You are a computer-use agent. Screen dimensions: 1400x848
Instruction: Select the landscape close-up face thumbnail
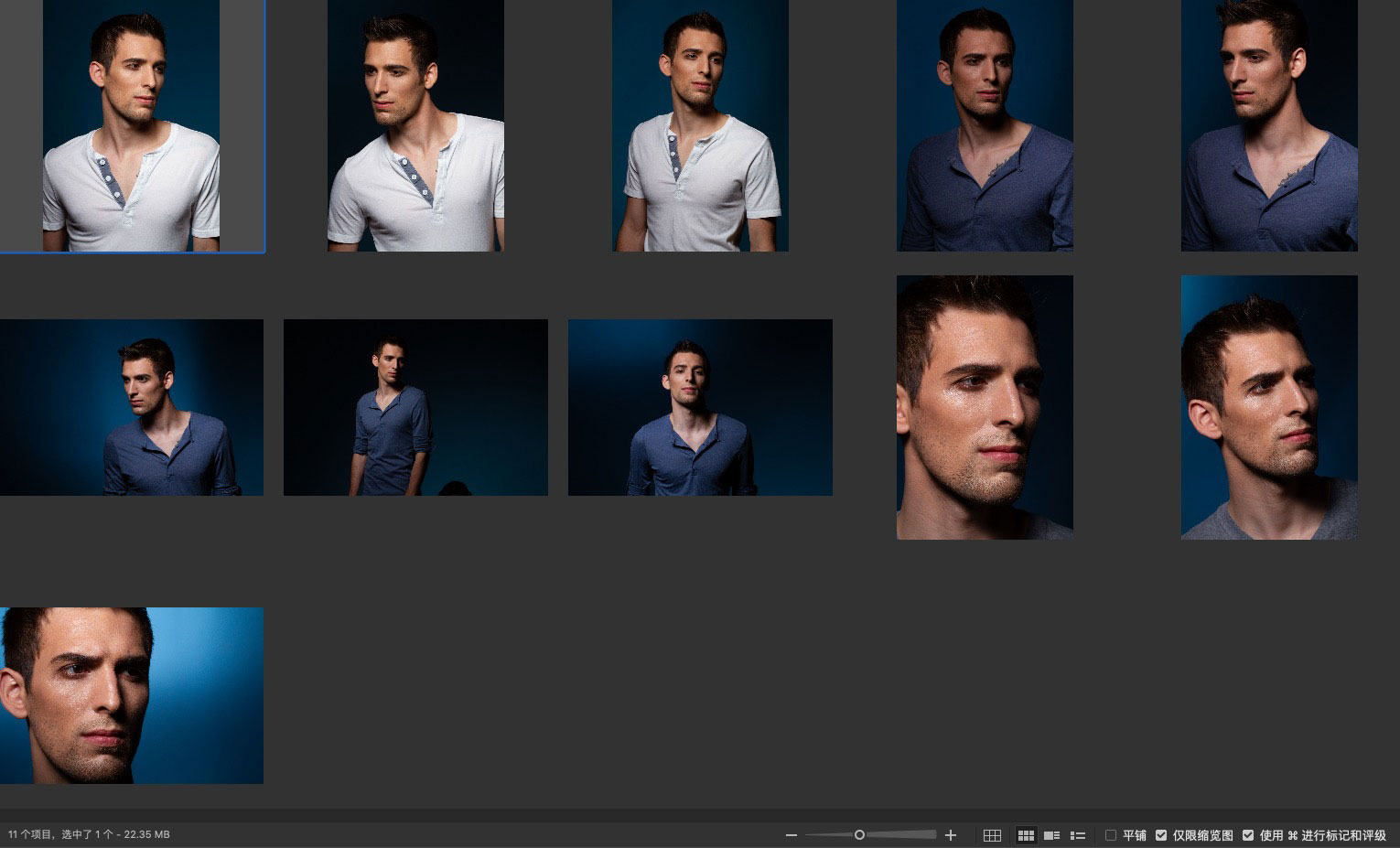click(132, 695)
